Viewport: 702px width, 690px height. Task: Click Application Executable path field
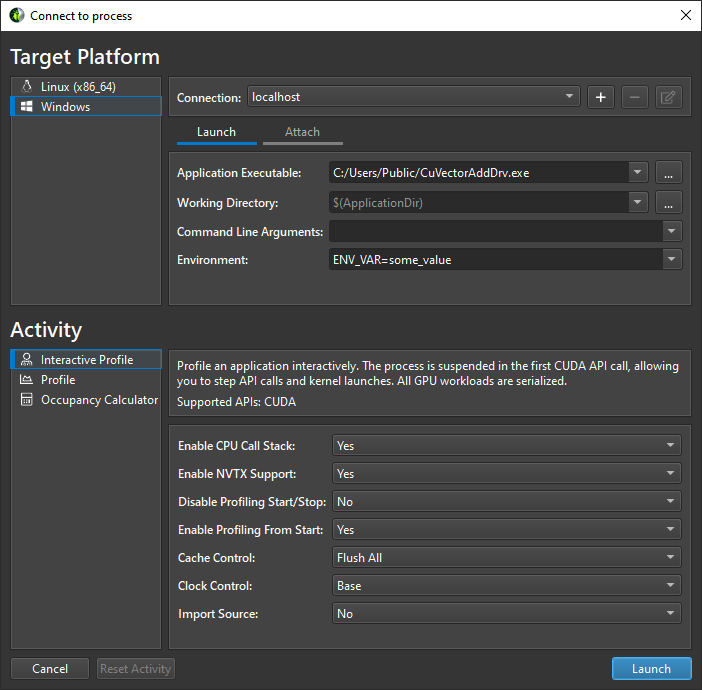pyautogui.click(x=479, y=172)
